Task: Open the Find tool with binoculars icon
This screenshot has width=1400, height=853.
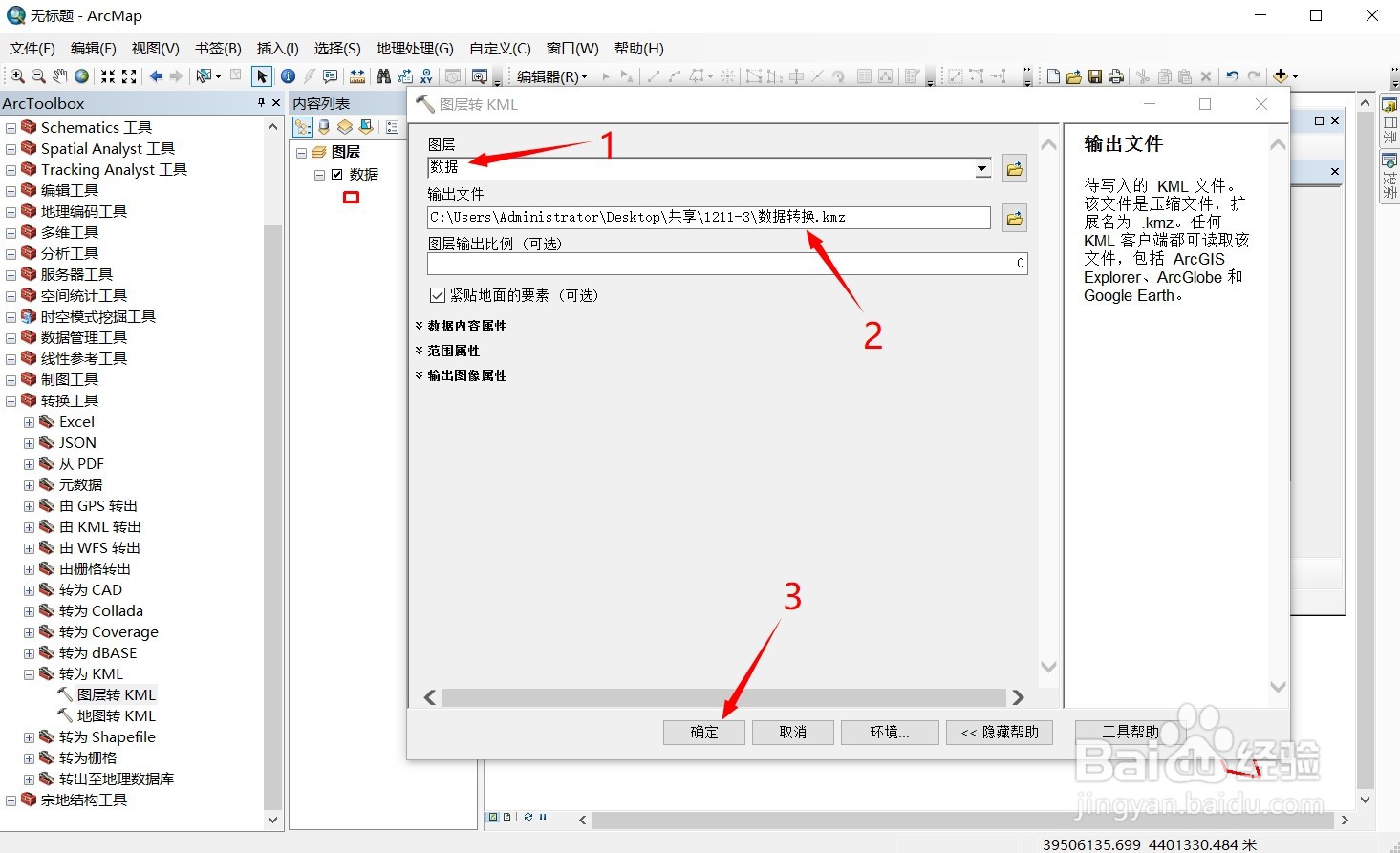Action: [383, 75]
